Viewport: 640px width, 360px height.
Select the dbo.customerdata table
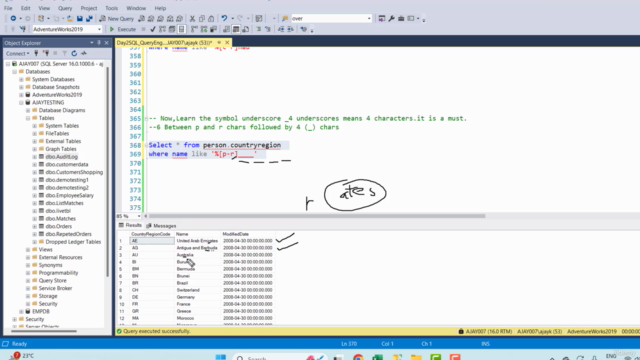(x=67, y=164)
